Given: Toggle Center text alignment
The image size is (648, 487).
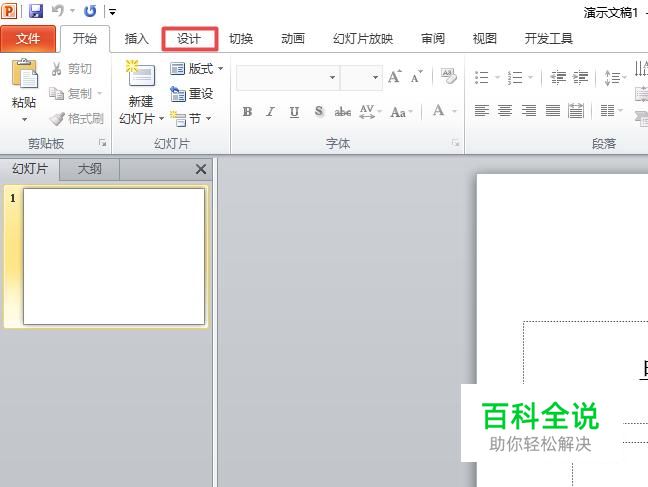Looking at the screenshot, I should [x=505, y=111].
